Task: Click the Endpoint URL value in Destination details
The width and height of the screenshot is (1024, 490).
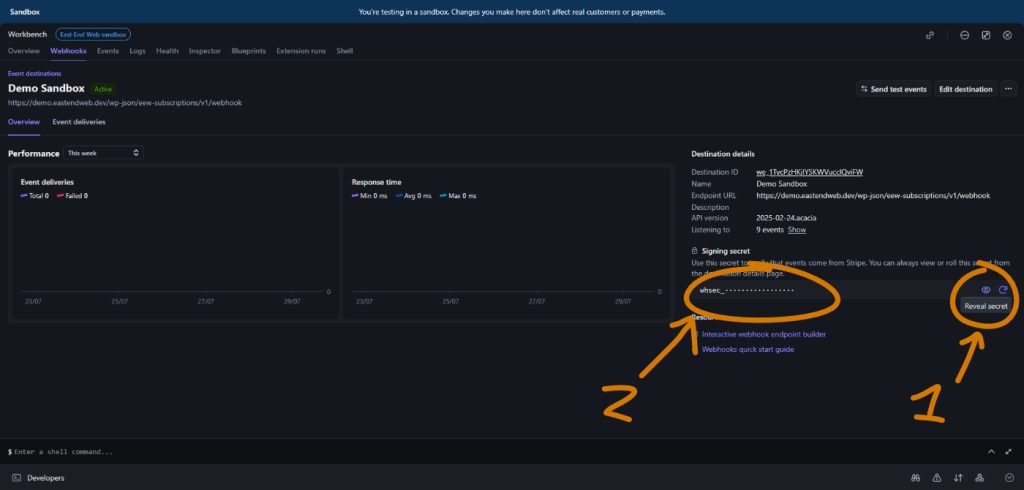Action: pyautogui.click(x=873, y=195)
